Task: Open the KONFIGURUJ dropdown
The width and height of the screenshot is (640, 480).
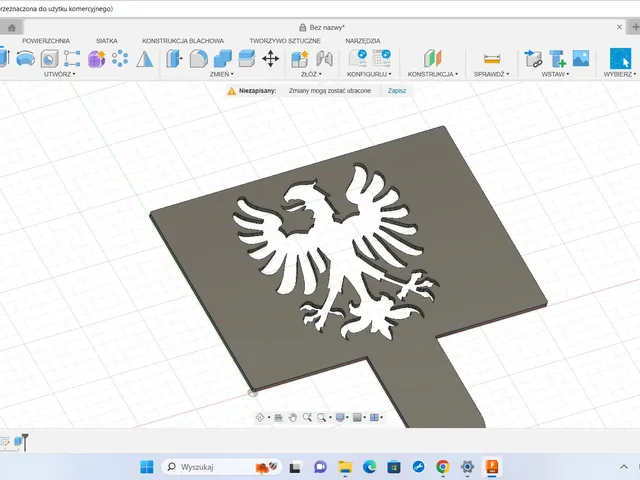Action: click(369, 74)
